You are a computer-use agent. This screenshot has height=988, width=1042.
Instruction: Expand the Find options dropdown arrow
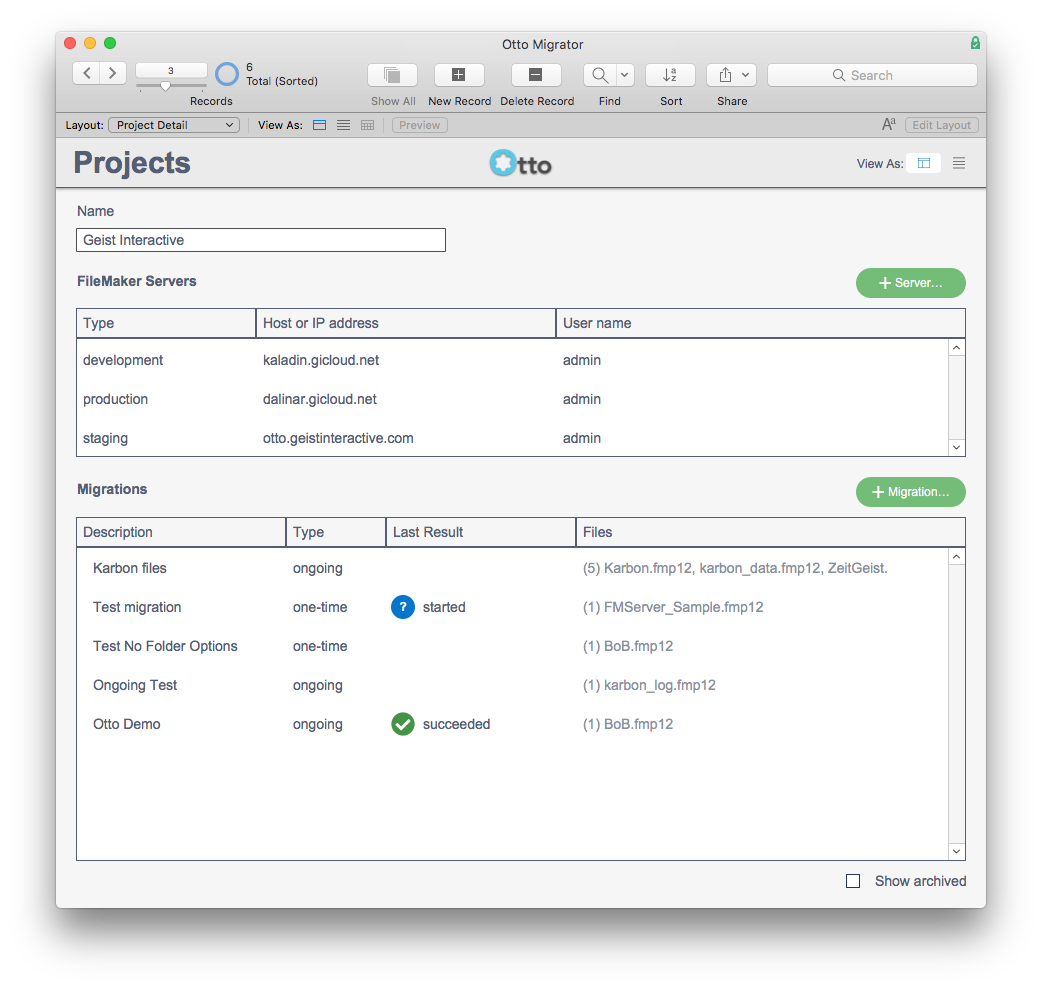click(x=625, y=75)
